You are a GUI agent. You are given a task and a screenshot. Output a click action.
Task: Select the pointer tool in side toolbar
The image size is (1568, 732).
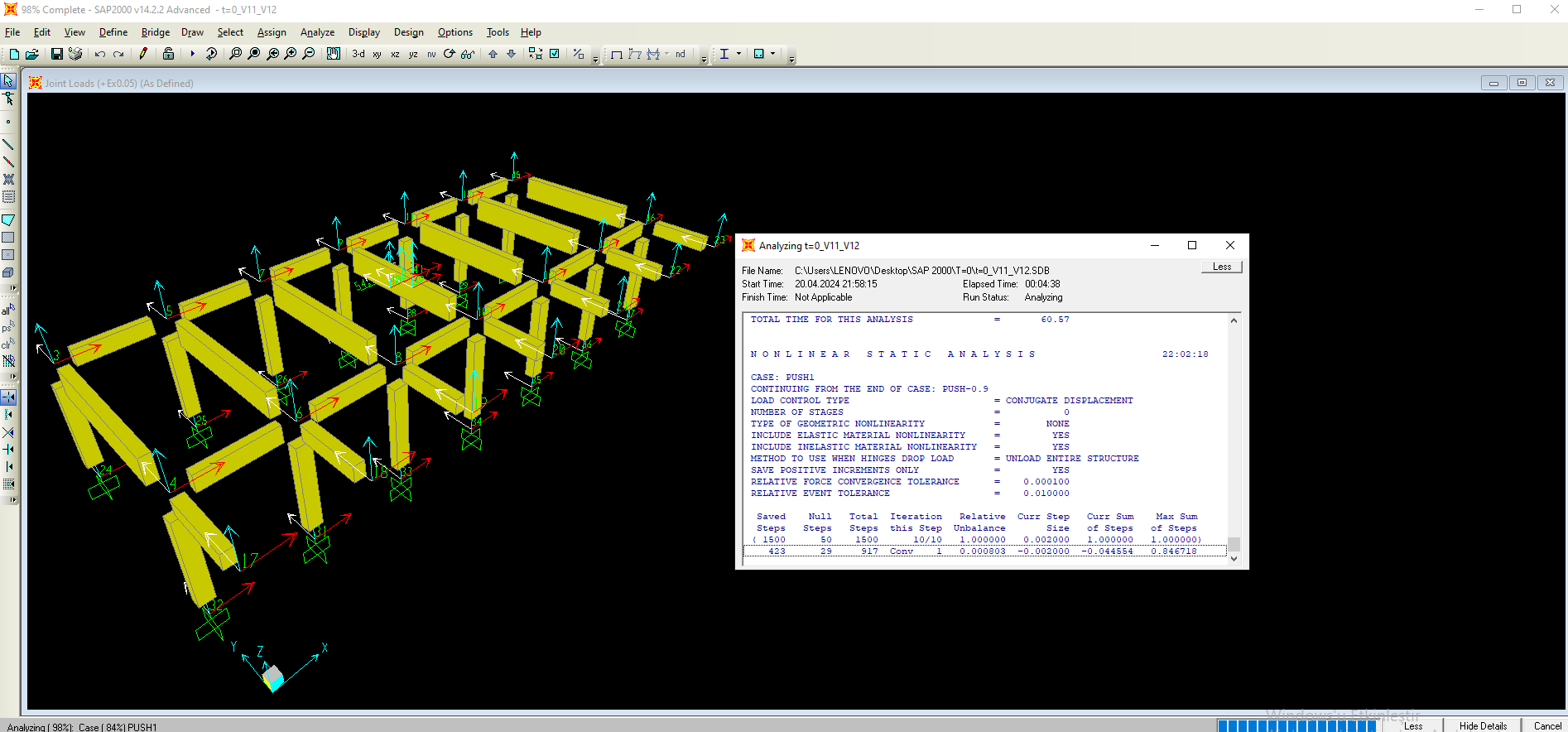[x=8, y=80]
